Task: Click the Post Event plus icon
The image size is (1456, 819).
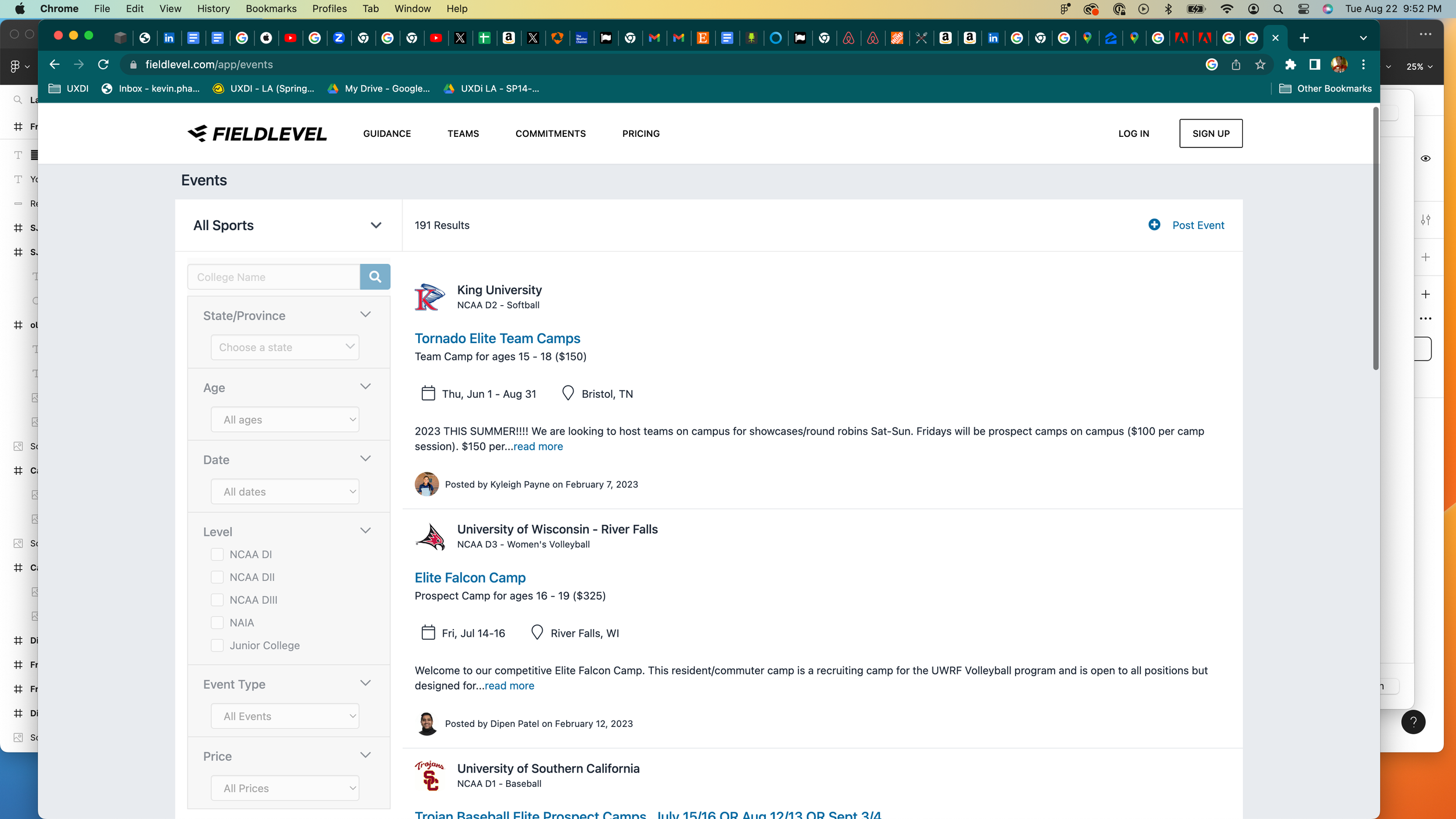Action: pyautogui.click(x=1154, y=225)
